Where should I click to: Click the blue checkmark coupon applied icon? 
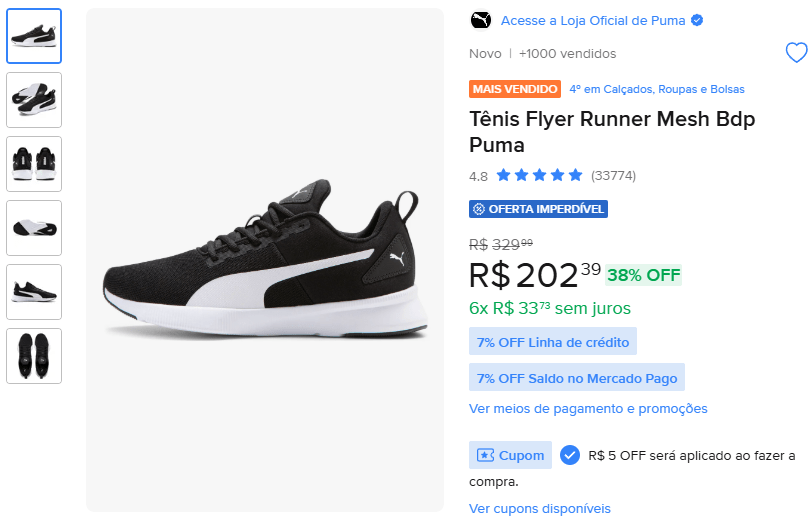click(x=570, y=455)
